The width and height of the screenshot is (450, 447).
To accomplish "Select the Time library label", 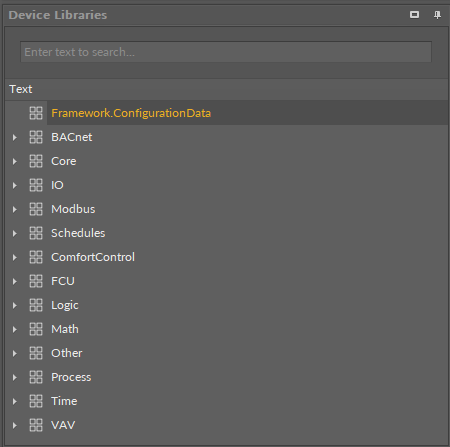I will [x=64, y=401].
